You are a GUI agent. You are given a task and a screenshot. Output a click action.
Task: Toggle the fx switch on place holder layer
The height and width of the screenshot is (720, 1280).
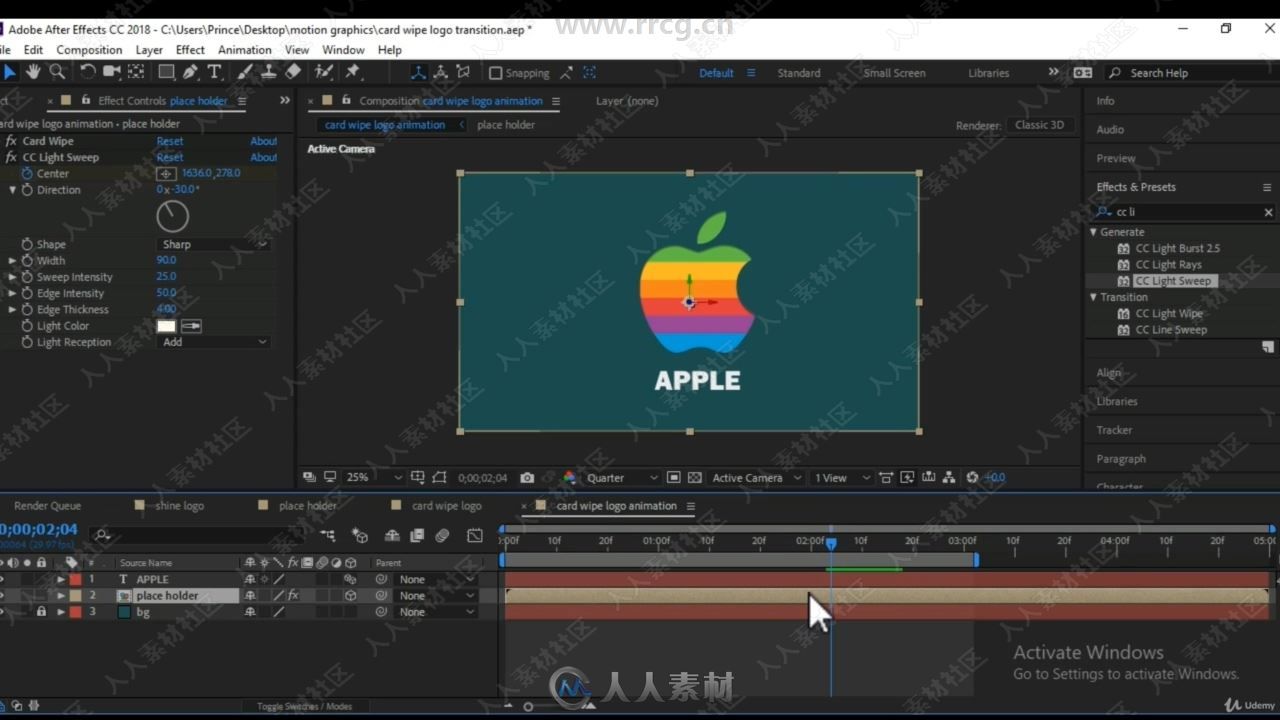click(x=293, y=596)
